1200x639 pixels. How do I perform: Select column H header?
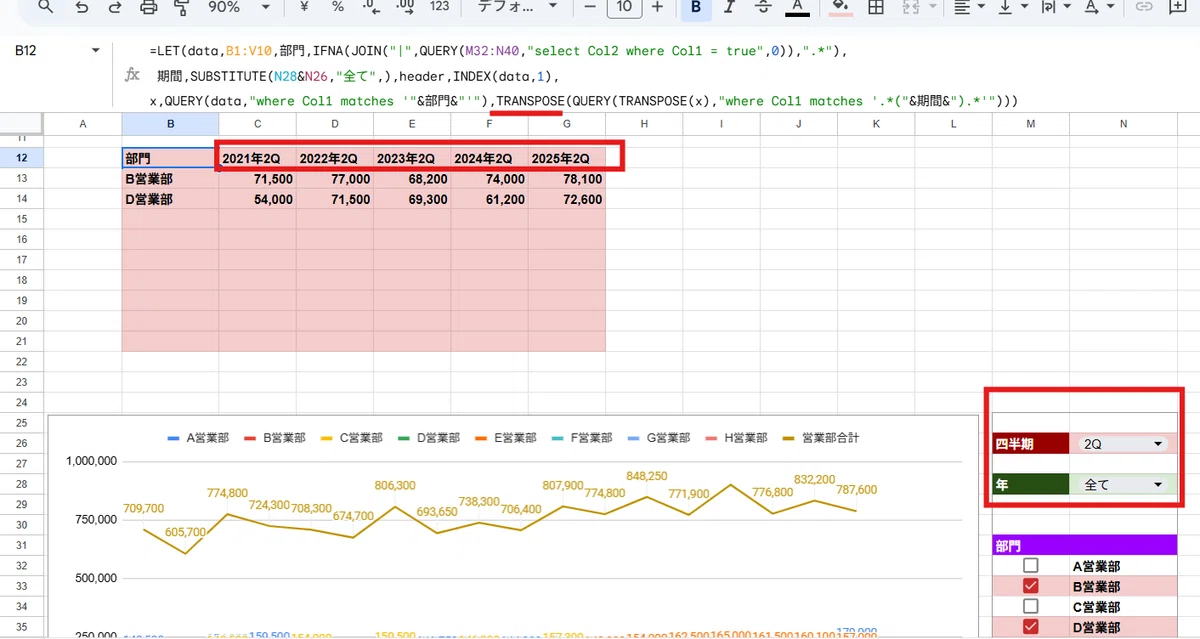(x=644, y=124)
